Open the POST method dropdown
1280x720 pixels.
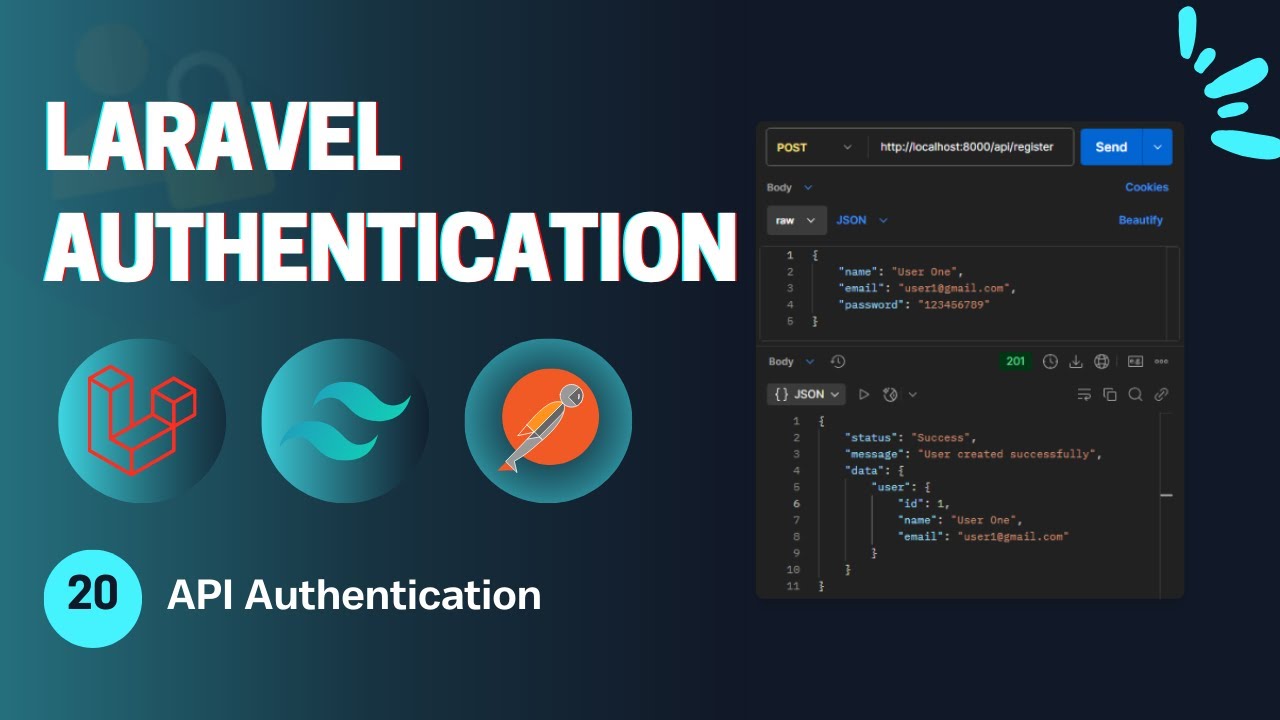coord(816,147)
